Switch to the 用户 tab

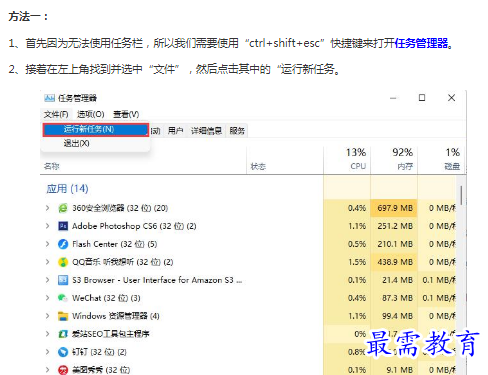coord(175,131)
